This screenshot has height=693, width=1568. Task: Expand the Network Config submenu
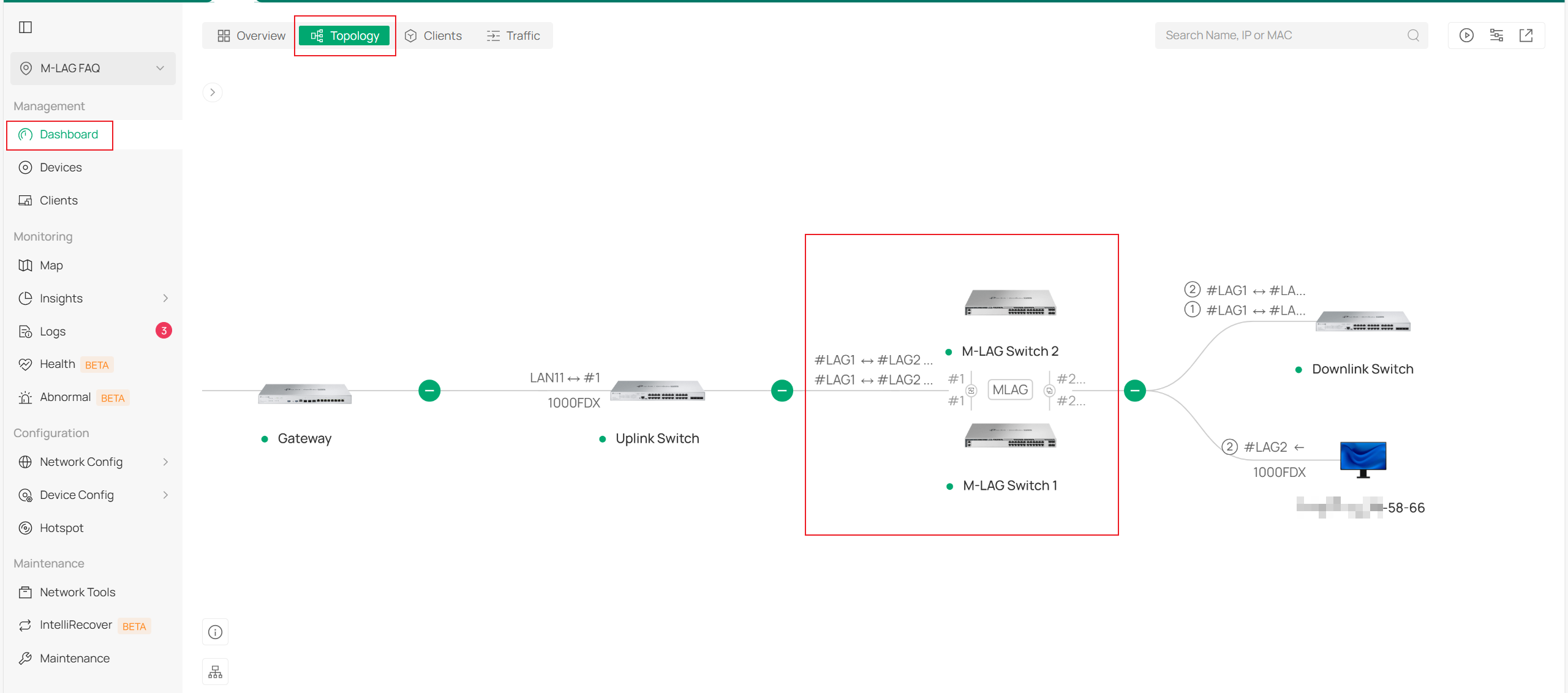point(165,462)
